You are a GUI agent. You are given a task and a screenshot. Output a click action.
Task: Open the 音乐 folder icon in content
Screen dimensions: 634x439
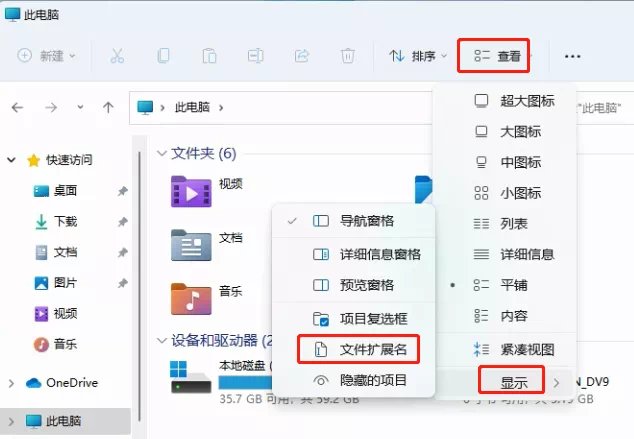191,299
